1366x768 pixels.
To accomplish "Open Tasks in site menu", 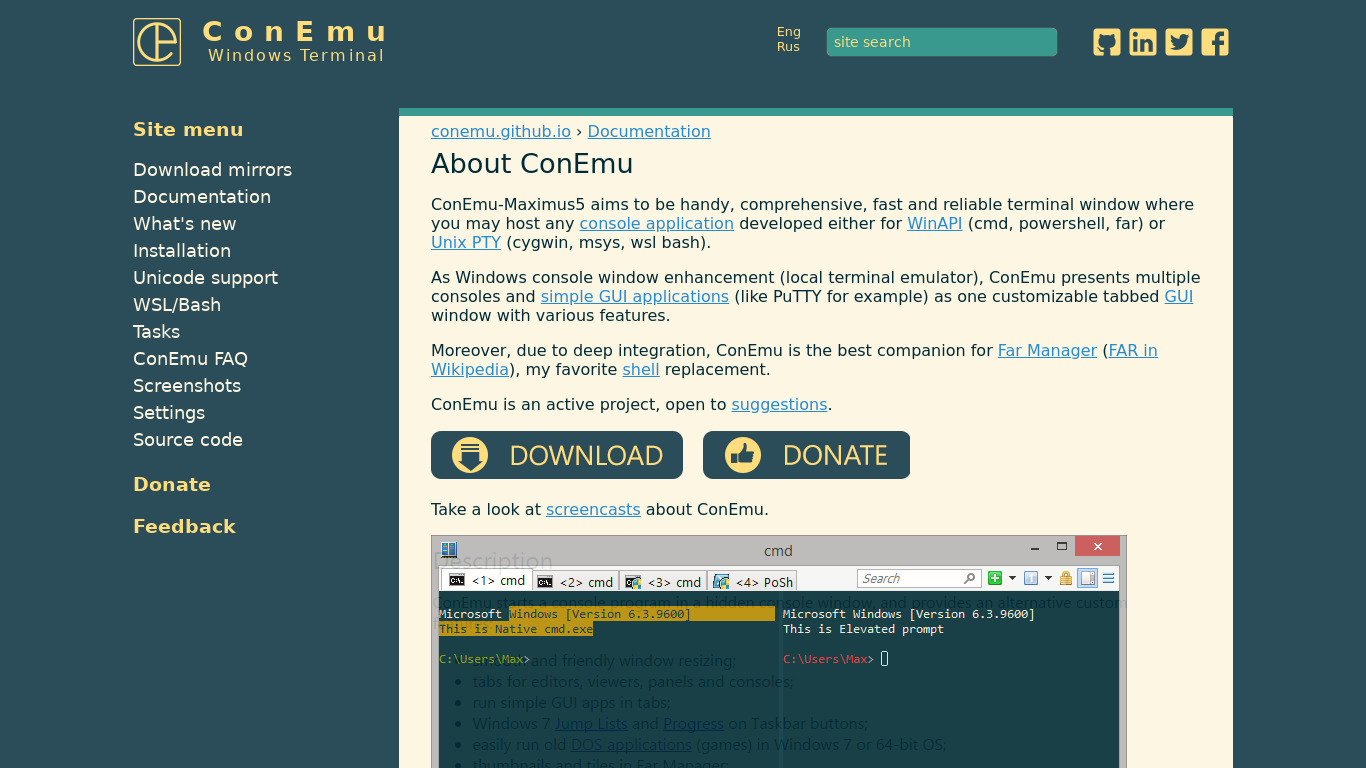I will pos(157,332).
